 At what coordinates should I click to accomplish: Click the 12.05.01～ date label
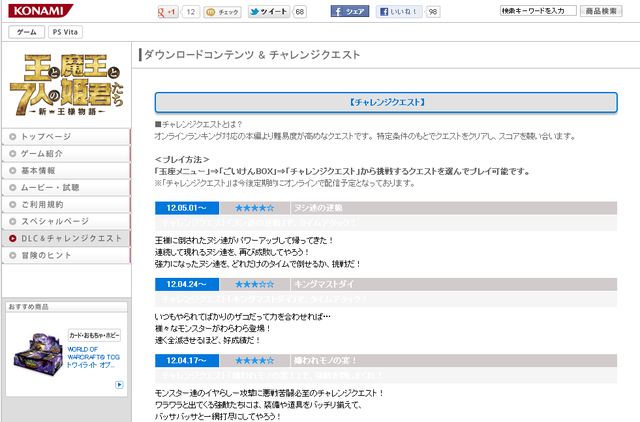tap(187, 208)
